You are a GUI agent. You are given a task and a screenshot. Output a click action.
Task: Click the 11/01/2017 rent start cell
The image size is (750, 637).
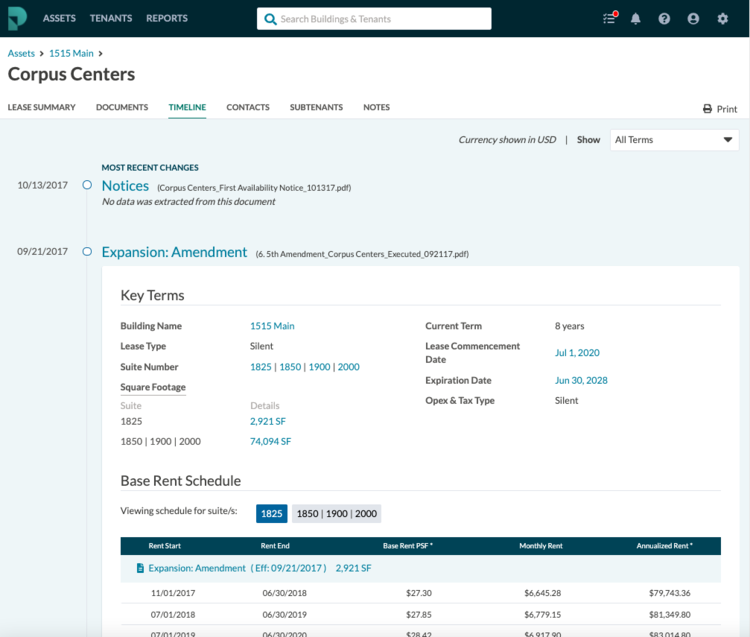pyautogui.click(x=173, y=593)
